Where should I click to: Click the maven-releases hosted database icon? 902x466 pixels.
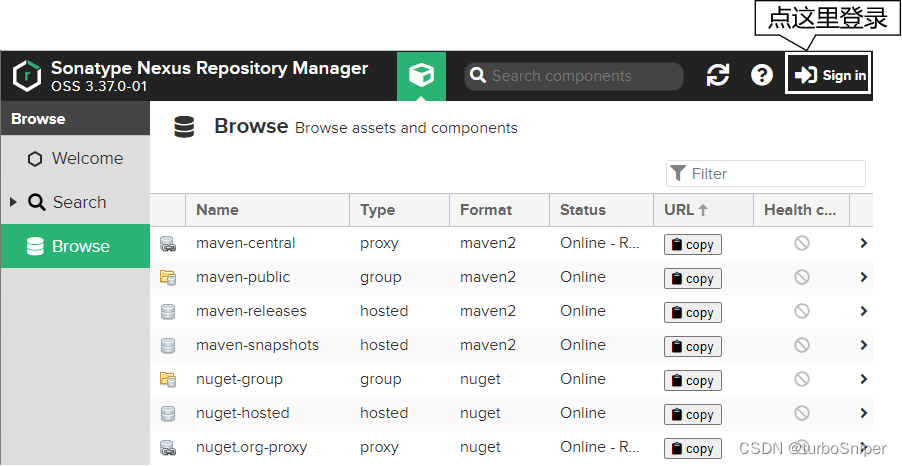tap(168, 312)
